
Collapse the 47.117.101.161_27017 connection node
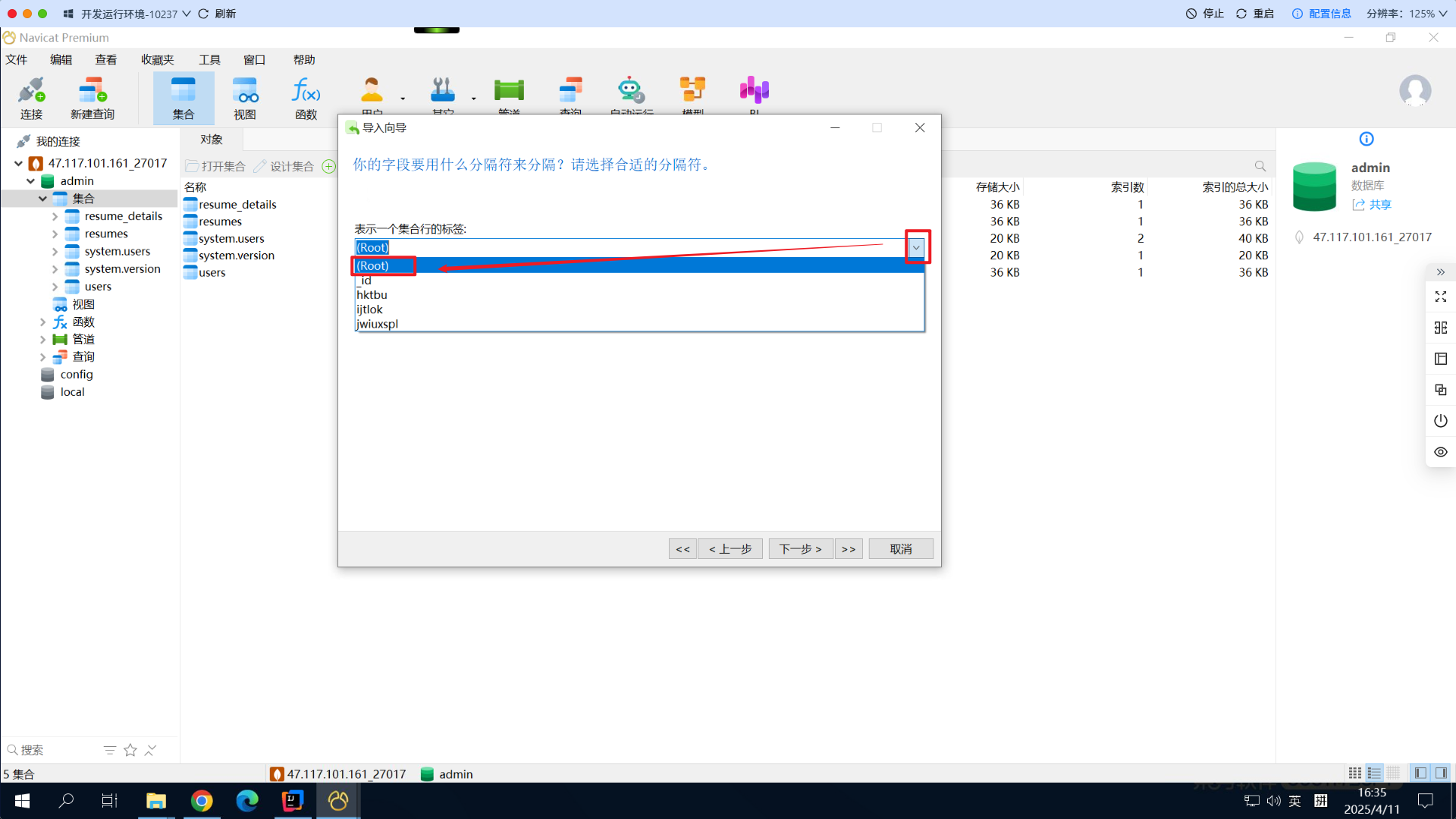click(18, 163)
